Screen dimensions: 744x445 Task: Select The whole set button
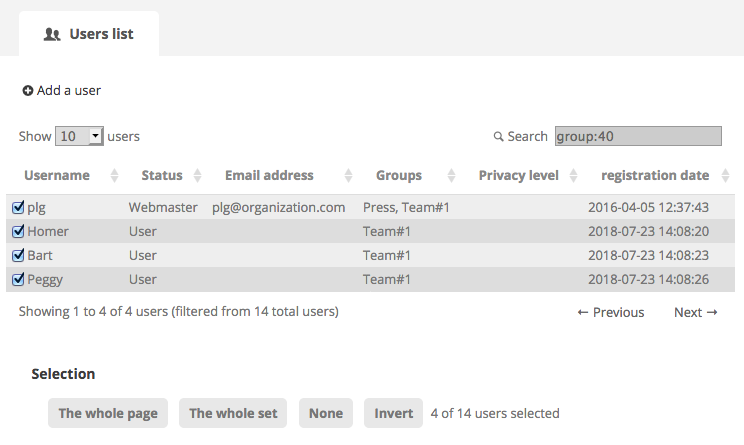(x=233, y=413)
